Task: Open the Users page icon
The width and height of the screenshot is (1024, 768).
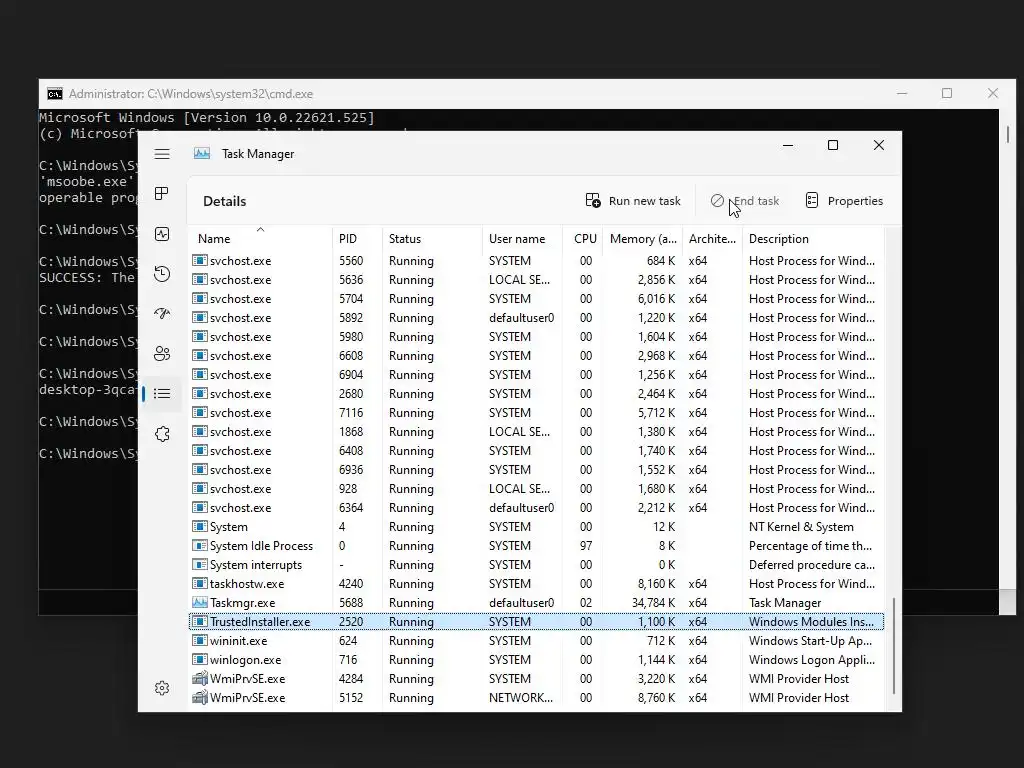Action: [x=162, y=353]
